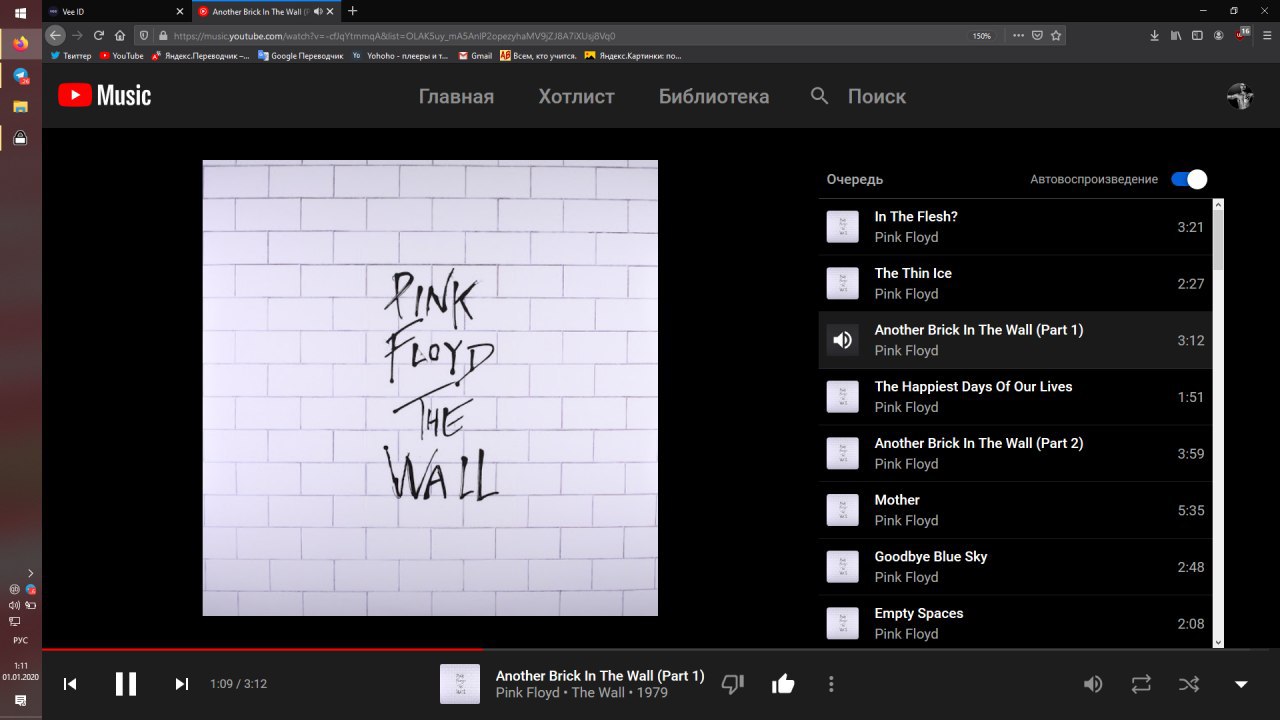Viewport: 1280px width, 720px height.
Task: Open the Главная tab
Action: point(456,96)
